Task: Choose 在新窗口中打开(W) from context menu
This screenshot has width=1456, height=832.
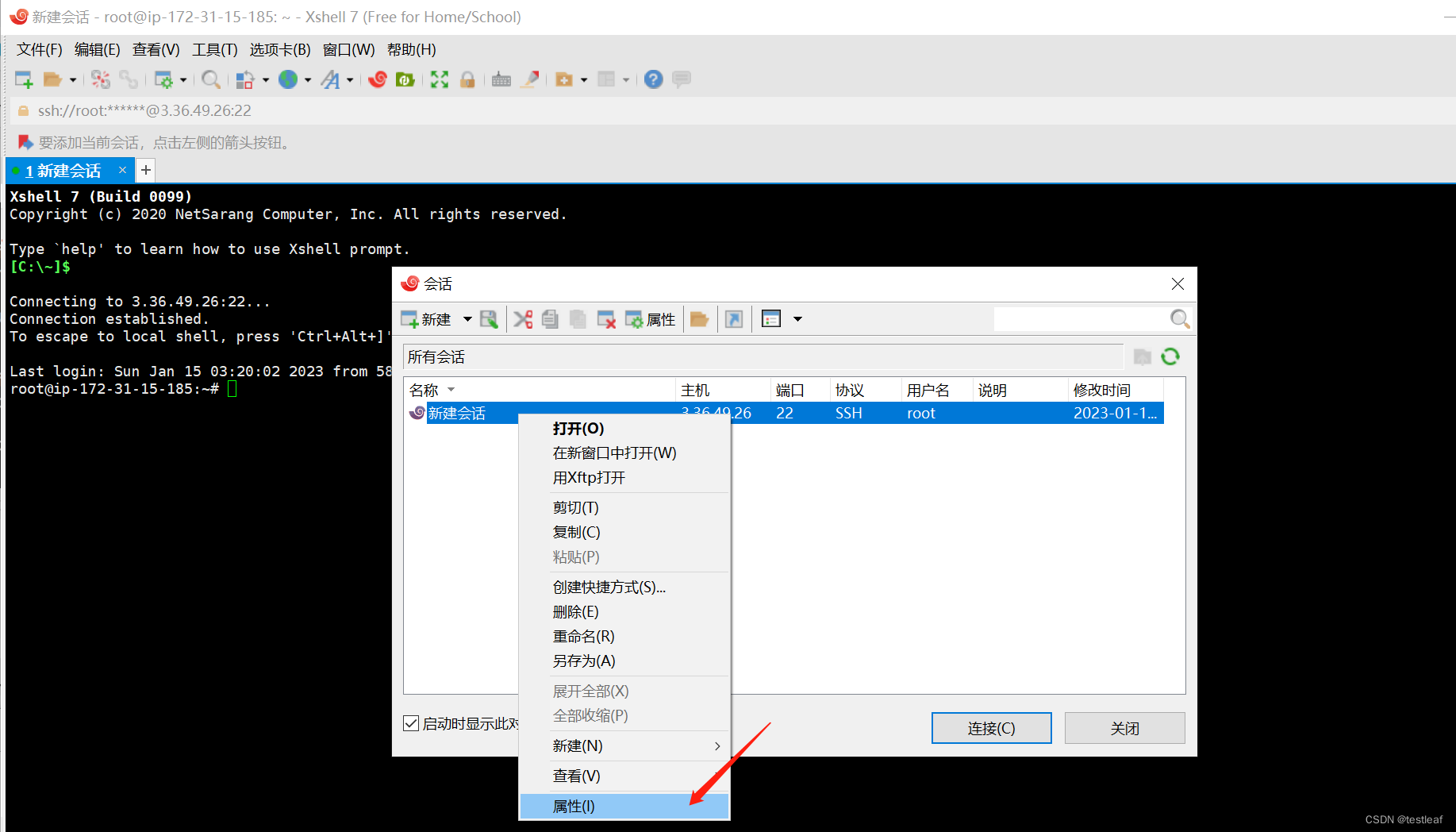Action: [624, 453]
